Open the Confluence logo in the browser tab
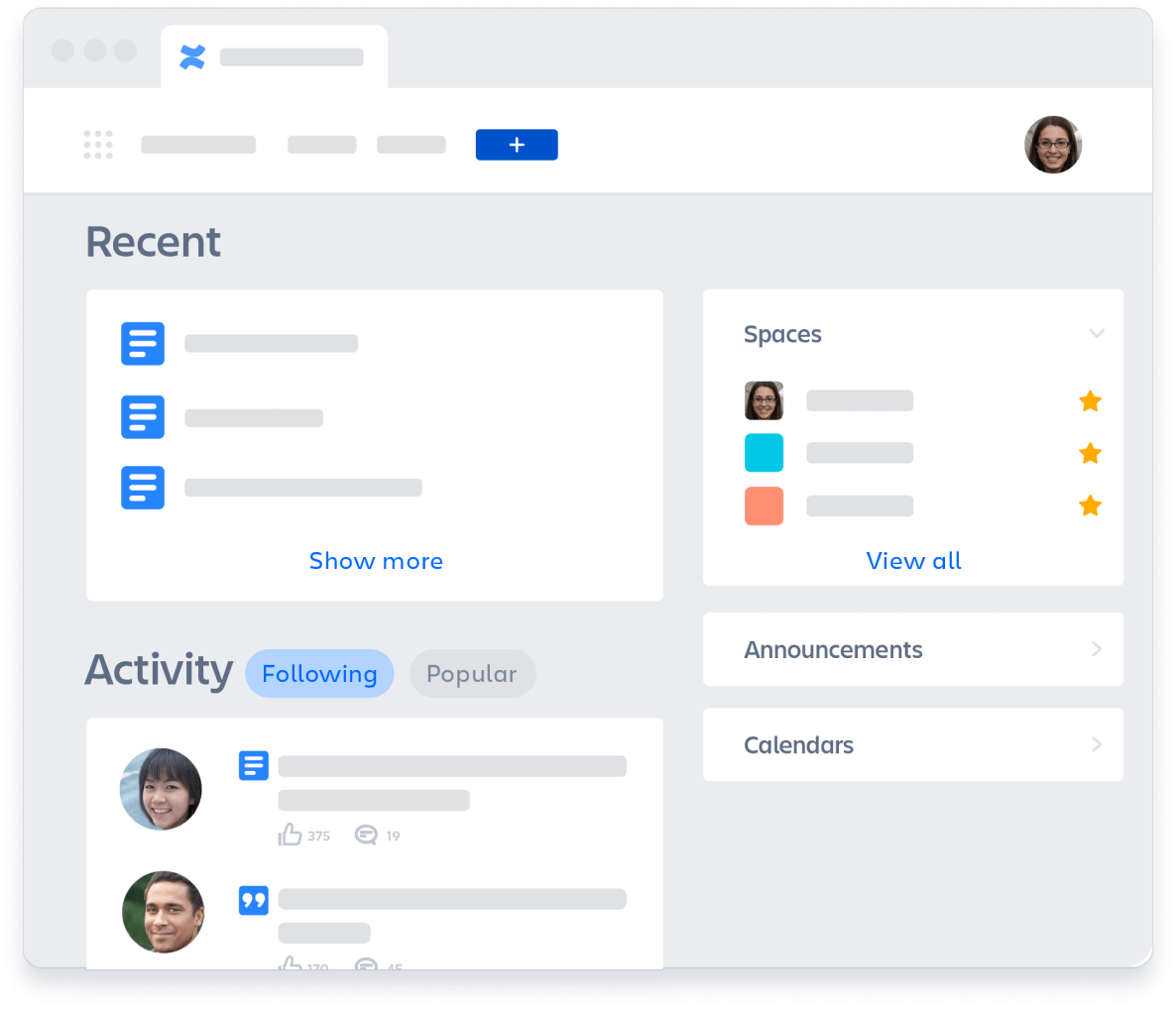Viewport: 1176px width, 1009px height. tap(191, 56)
